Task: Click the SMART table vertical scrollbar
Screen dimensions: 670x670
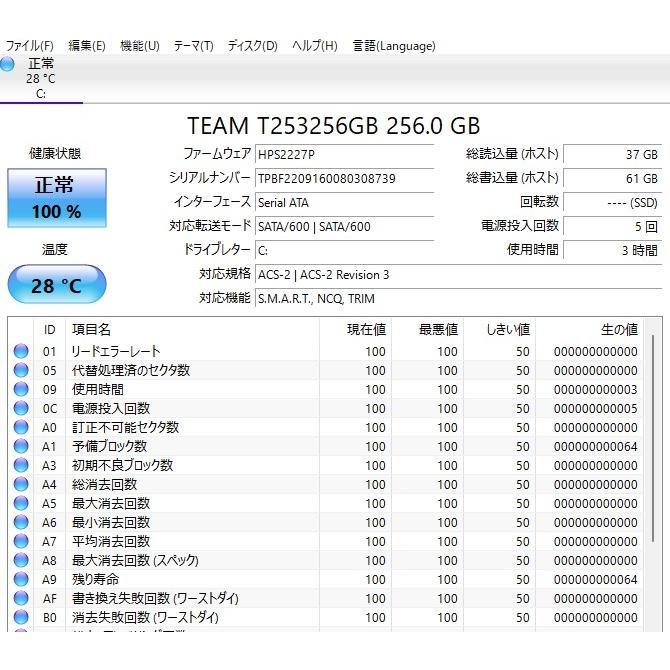Action: click(653, 439)
